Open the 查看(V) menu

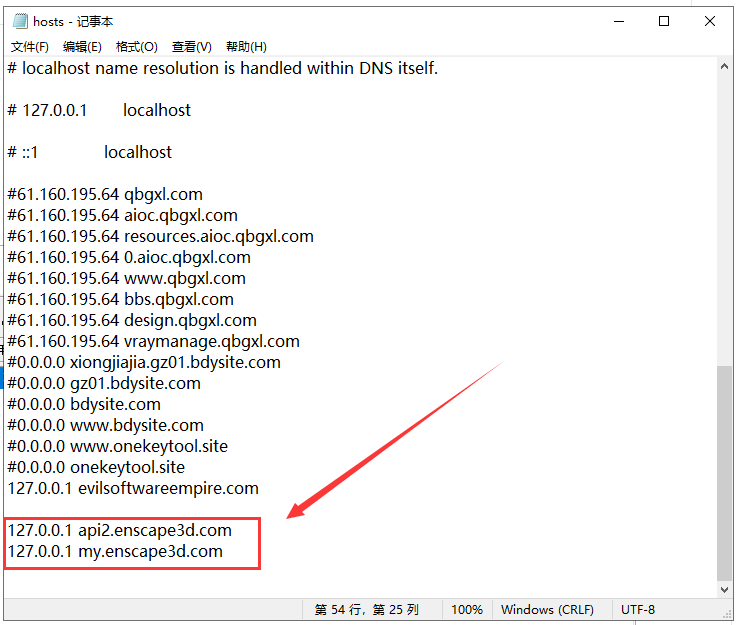click(191, 47)
